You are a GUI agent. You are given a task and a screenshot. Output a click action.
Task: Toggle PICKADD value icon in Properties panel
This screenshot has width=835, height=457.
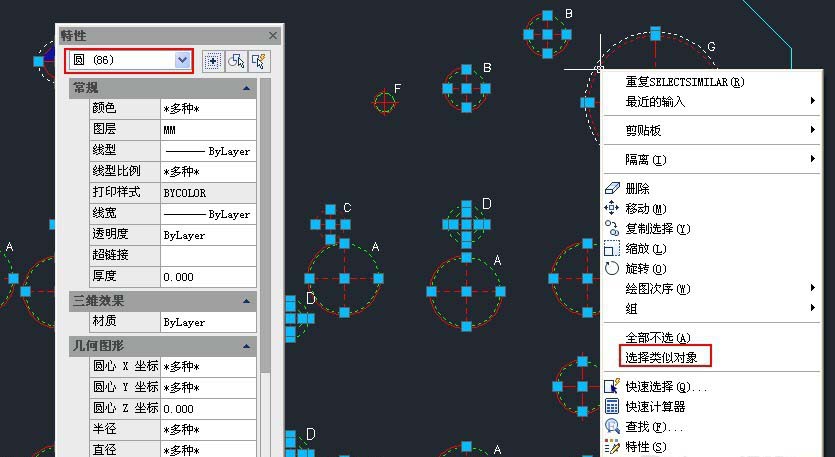point(213,61)
